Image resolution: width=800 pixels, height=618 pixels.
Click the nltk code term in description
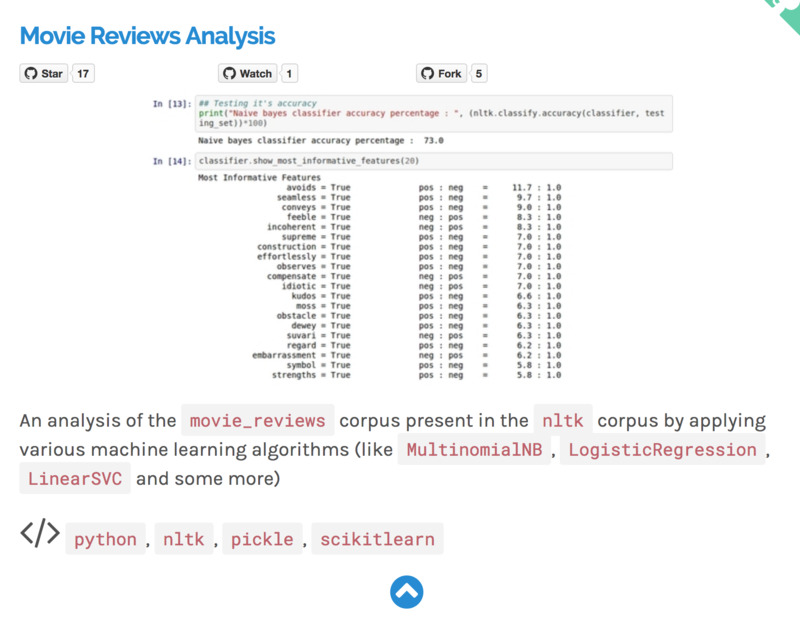(x=563, y=420)
